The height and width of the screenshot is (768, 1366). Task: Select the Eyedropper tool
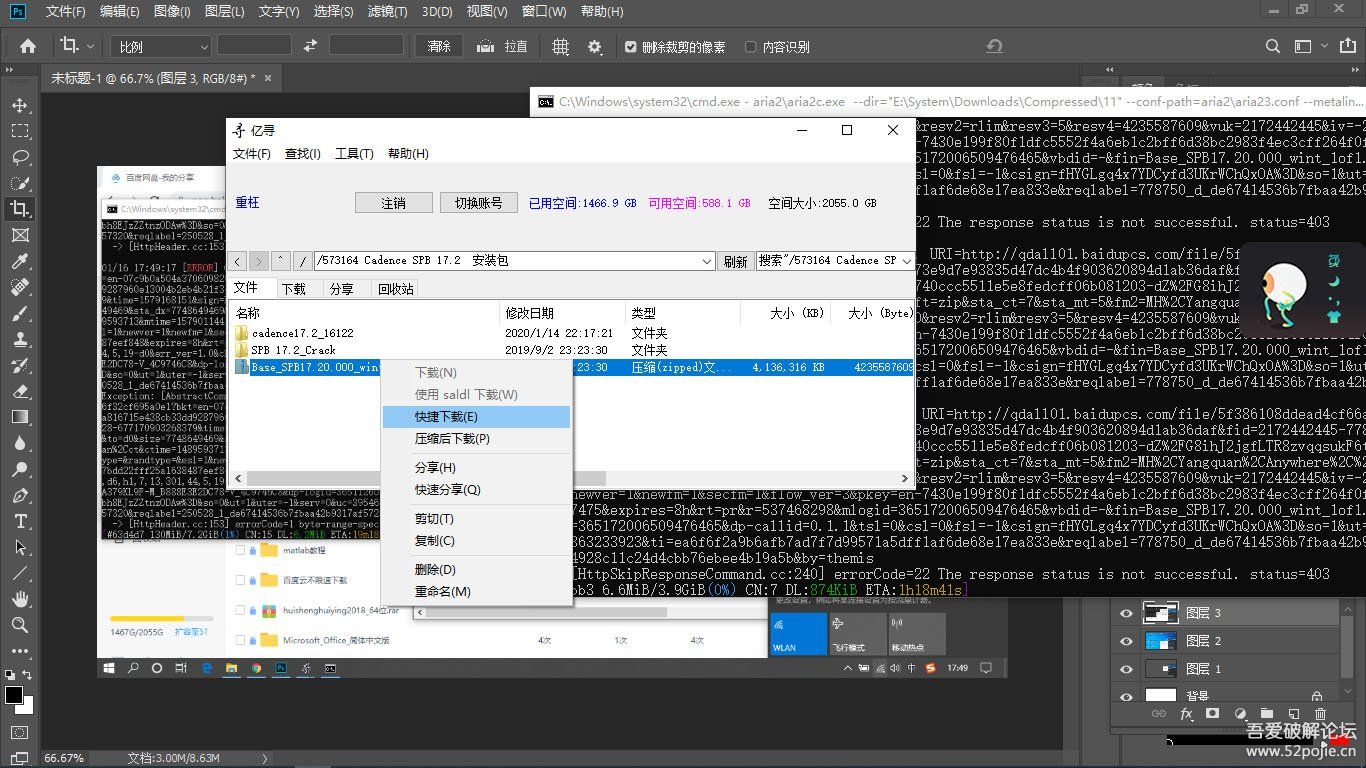point(20,261)
